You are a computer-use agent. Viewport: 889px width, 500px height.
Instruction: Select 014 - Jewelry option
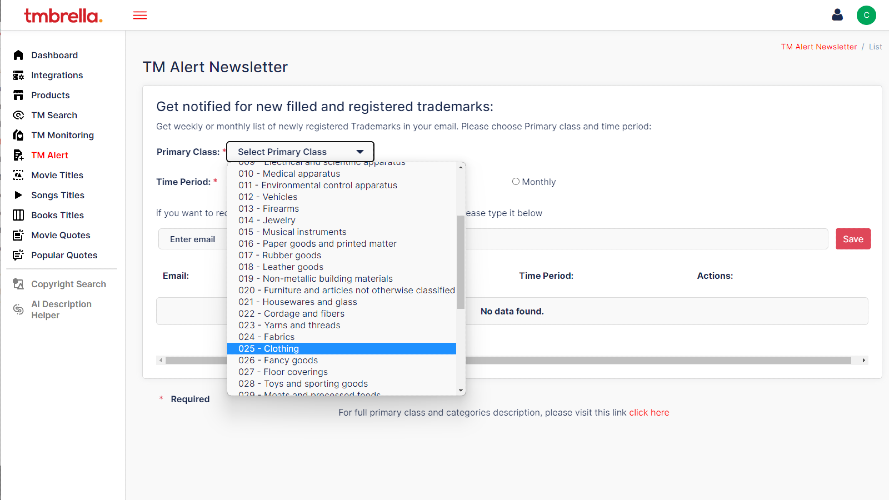click(341, 220)
